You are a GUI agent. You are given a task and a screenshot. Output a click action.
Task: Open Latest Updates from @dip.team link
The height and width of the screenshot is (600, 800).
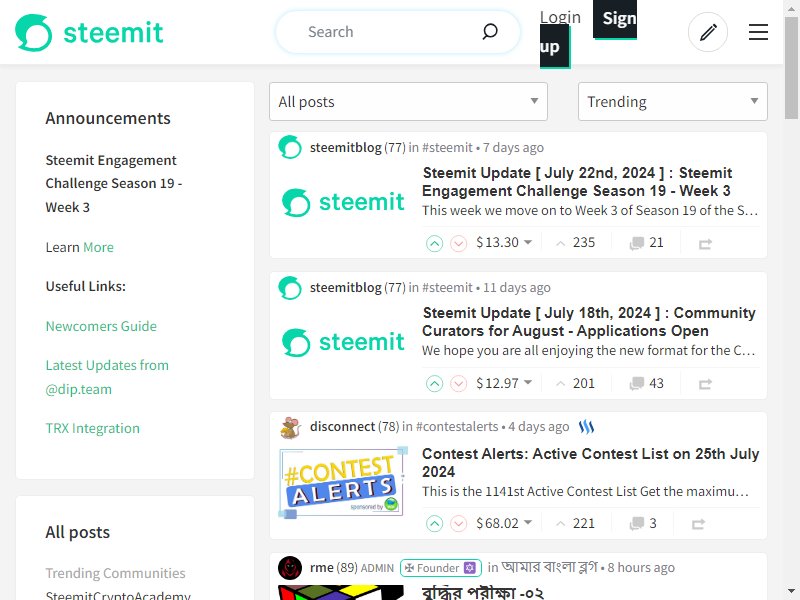click(x=107, y=377)
